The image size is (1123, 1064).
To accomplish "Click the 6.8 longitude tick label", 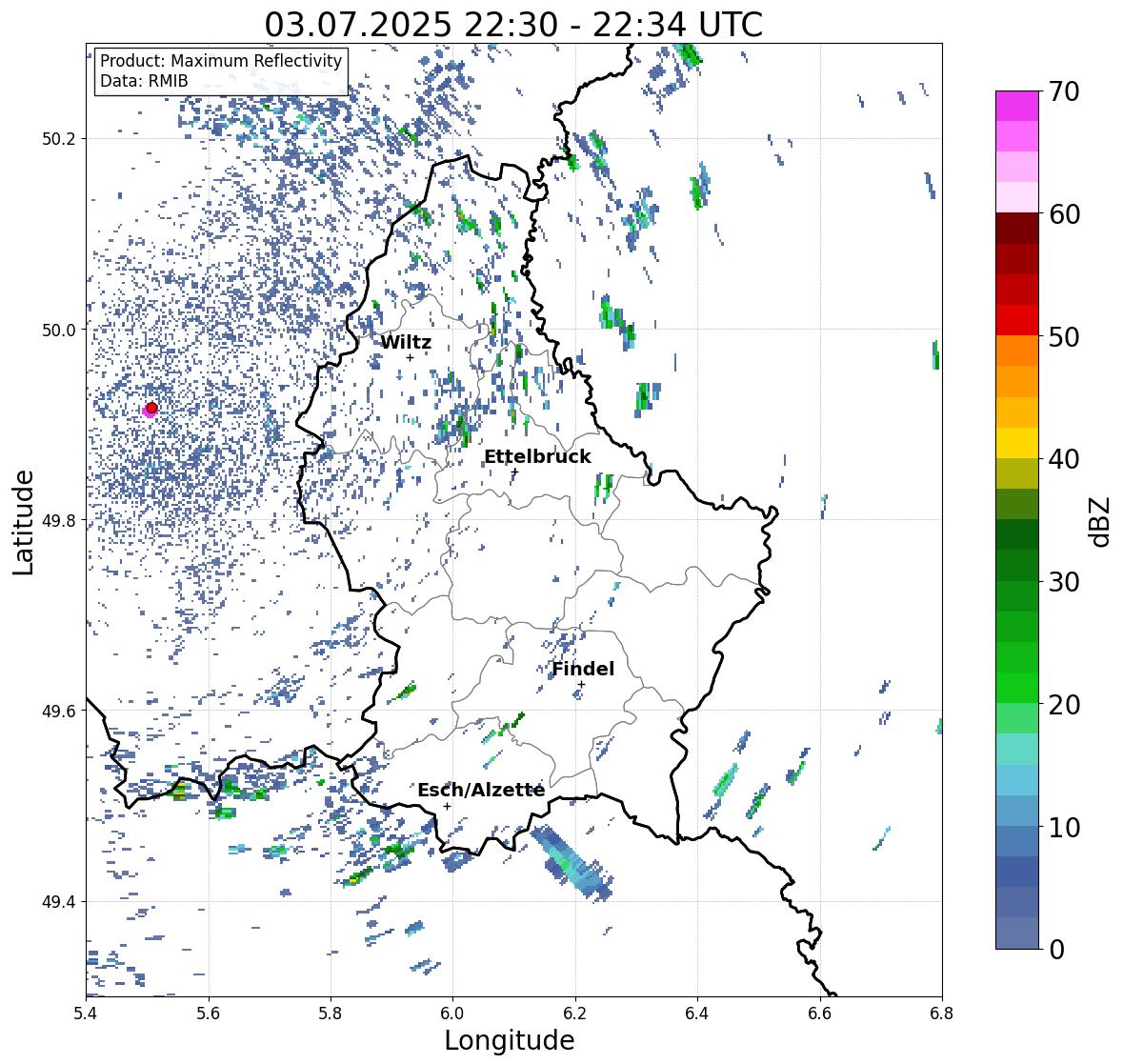I will (941, 1013).
